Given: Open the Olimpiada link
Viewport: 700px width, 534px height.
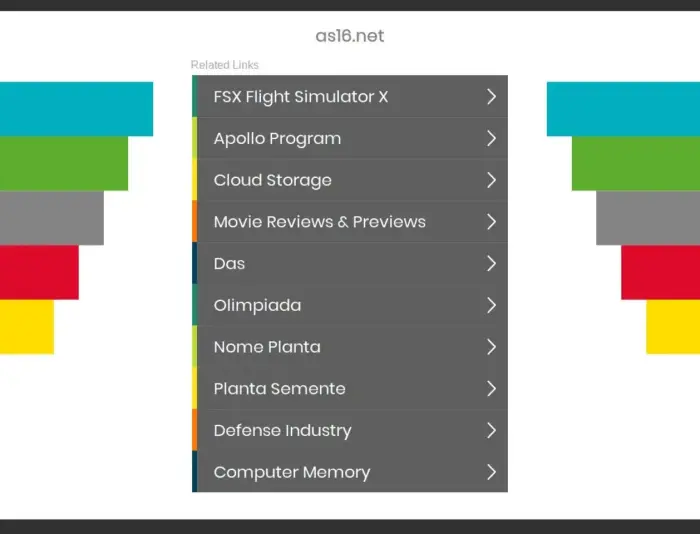Looking at the screenshot, I should click(257, 305).
